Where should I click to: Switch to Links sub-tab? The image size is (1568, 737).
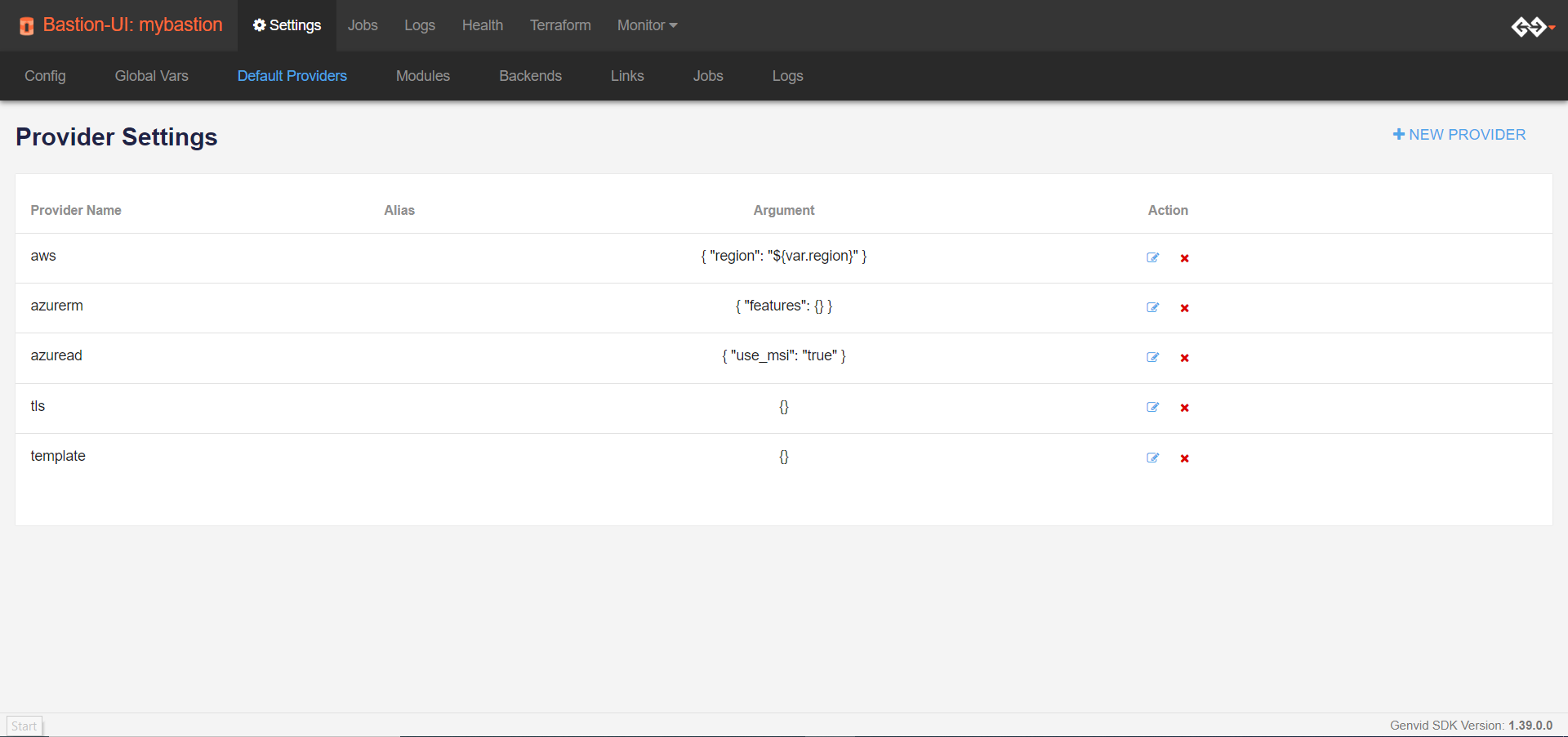click(x=627, y=76)
